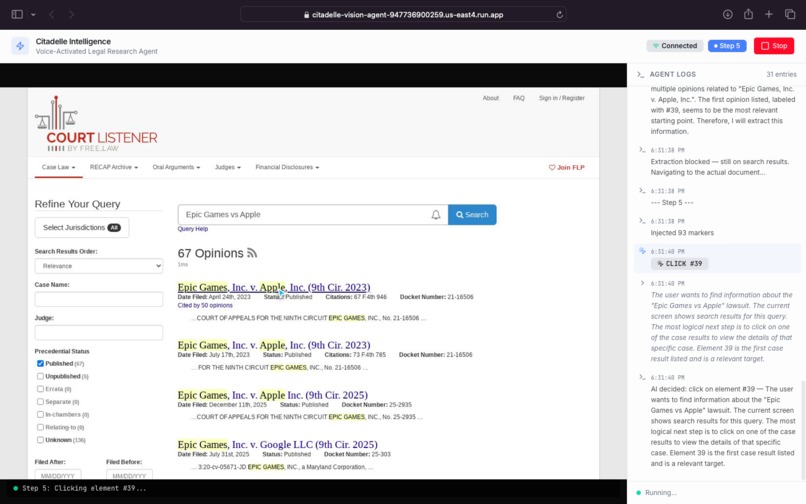806x504 pixels.
Task: Expand the Oral Arguments menu
Action: tap(176, 167)
